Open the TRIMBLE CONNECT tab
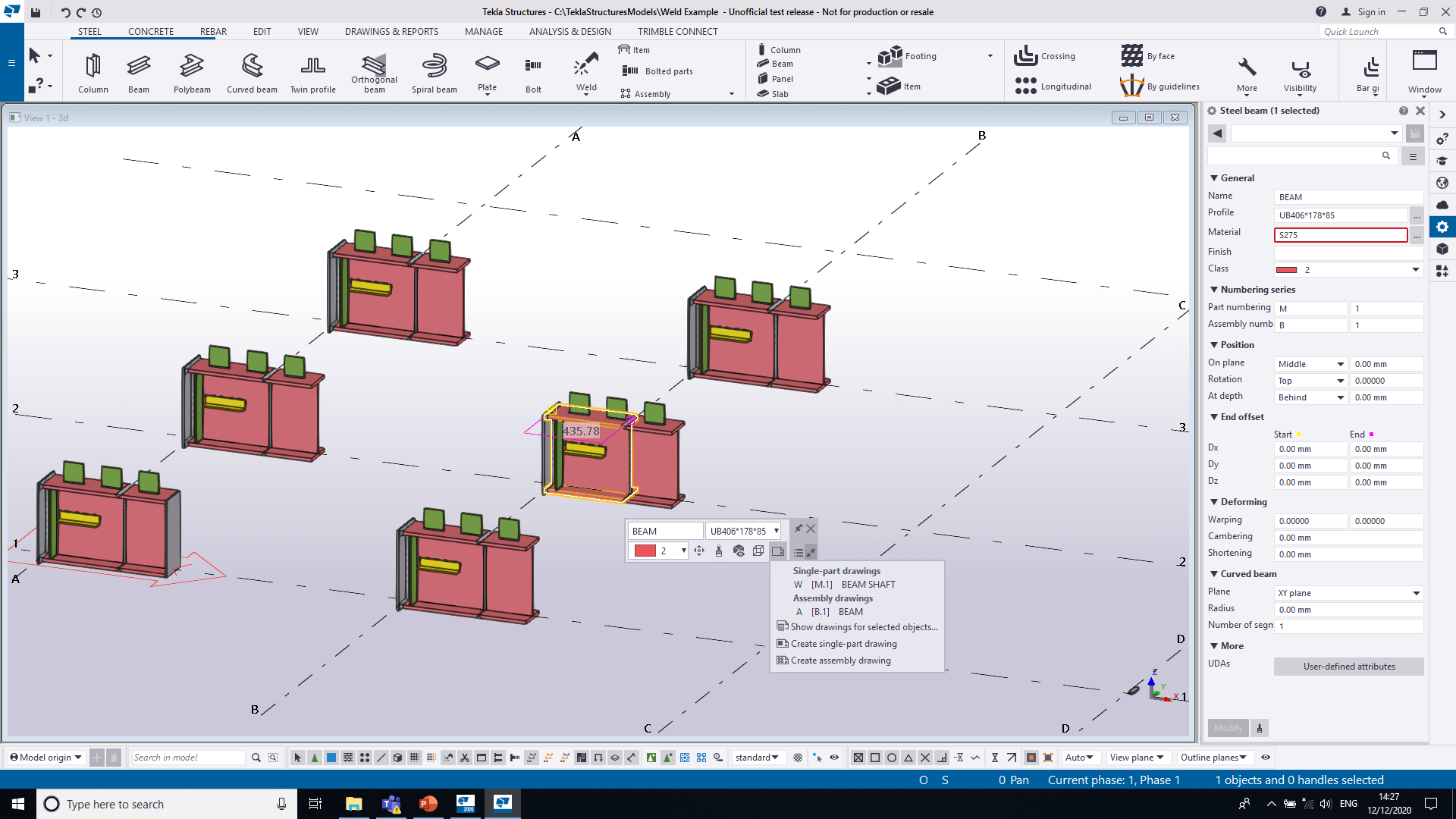This screenshot has width=1456, height=819. click(677, 32)
